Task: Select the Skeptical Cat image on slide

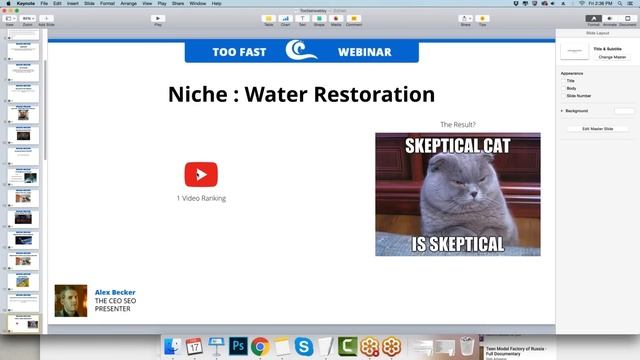Action: [458, 194]
